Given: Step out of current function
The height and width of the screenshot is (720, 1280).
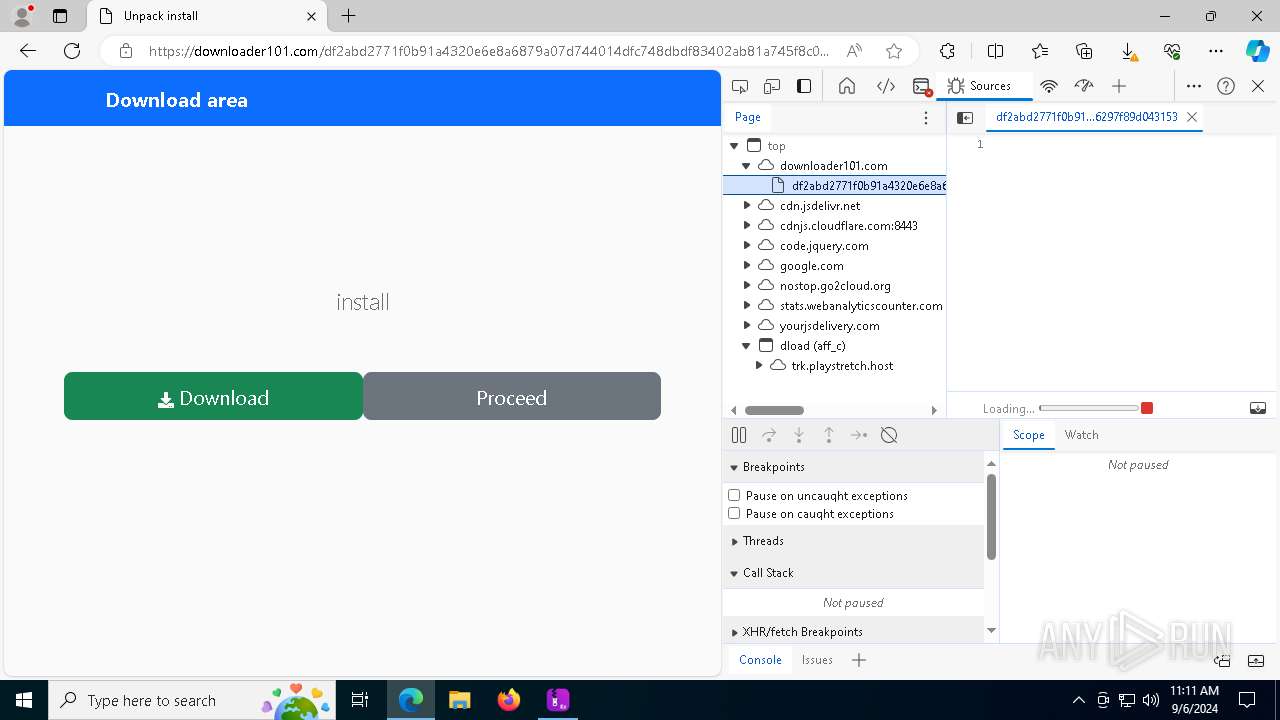Looking at the screenshot, I should point(829,435).
